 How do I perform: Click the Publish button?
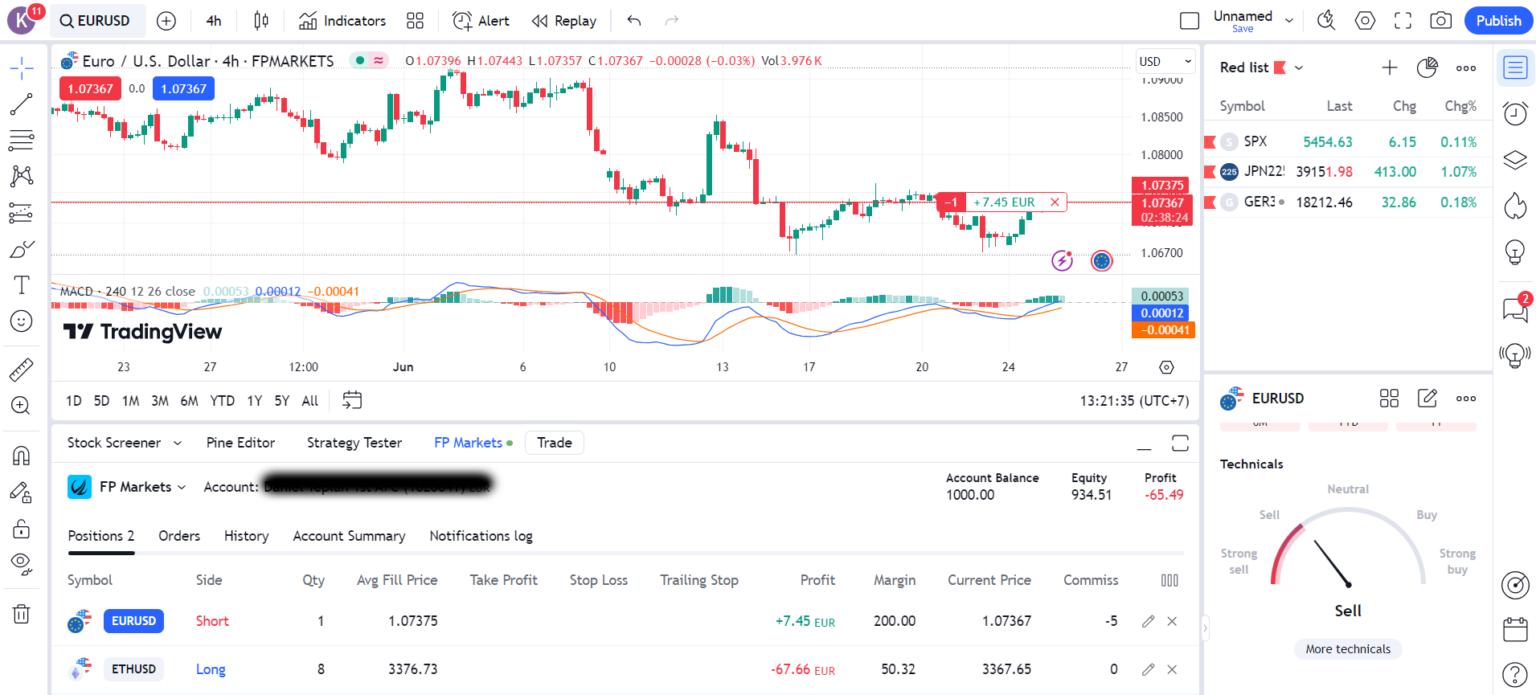click(1498, 21)
